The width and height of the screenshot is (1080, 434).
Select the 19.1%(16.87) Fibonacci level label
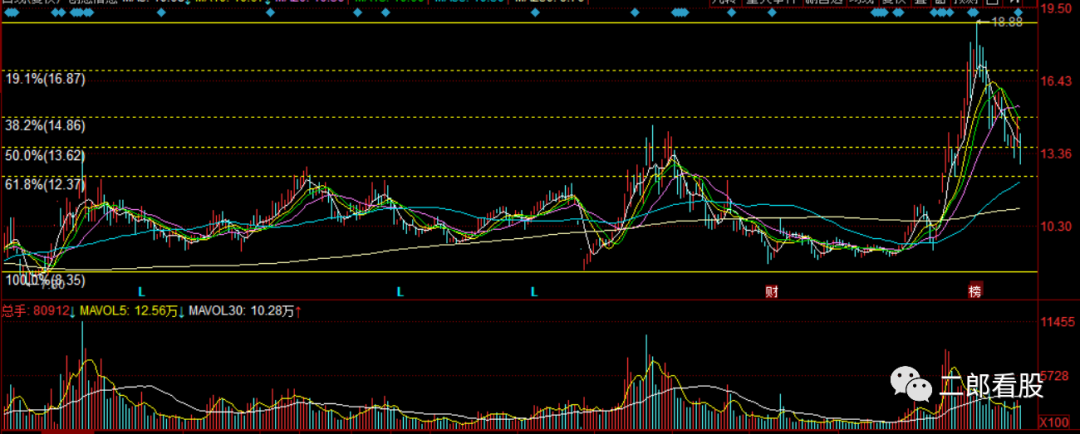(x=45, y=79)
